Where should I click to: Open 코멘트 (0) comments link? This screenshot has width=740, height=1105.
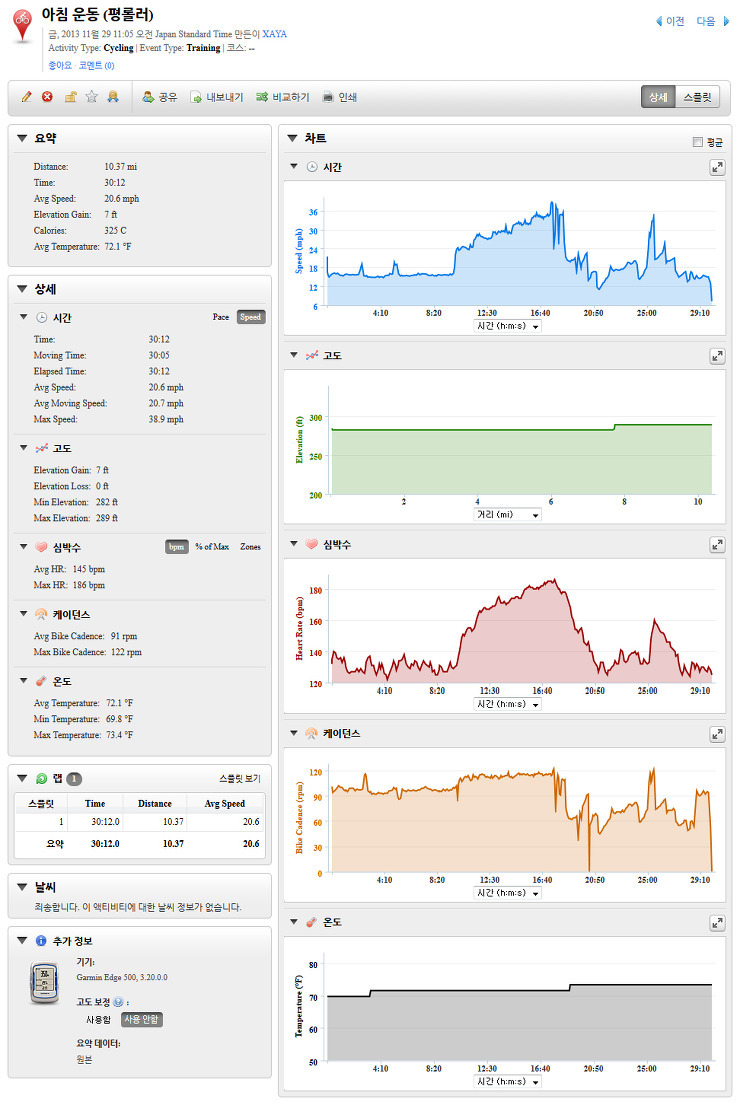point(97,66)
